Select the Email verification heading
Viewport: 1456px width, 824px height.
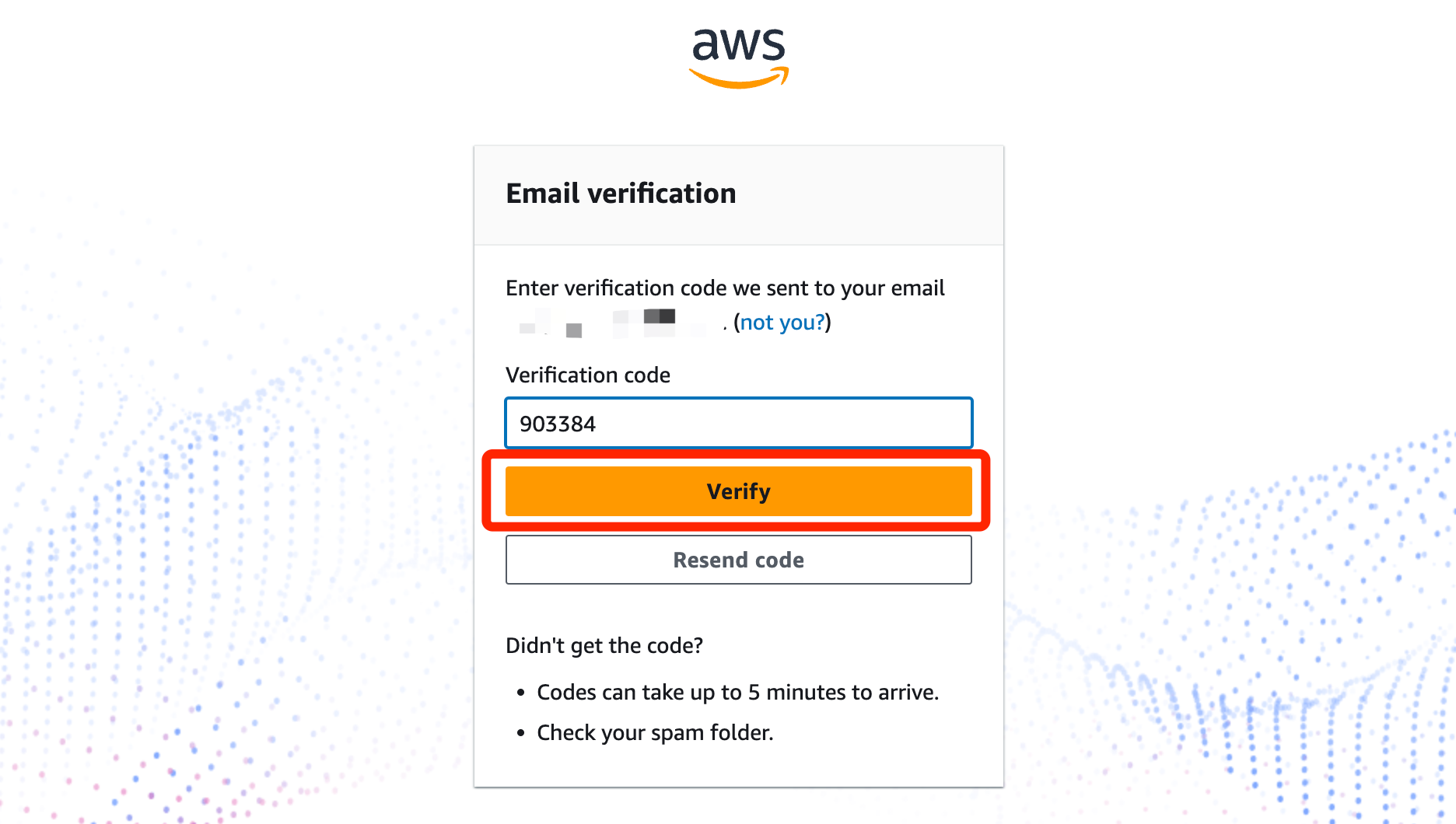pyautogui.click(x=621, y=194)
